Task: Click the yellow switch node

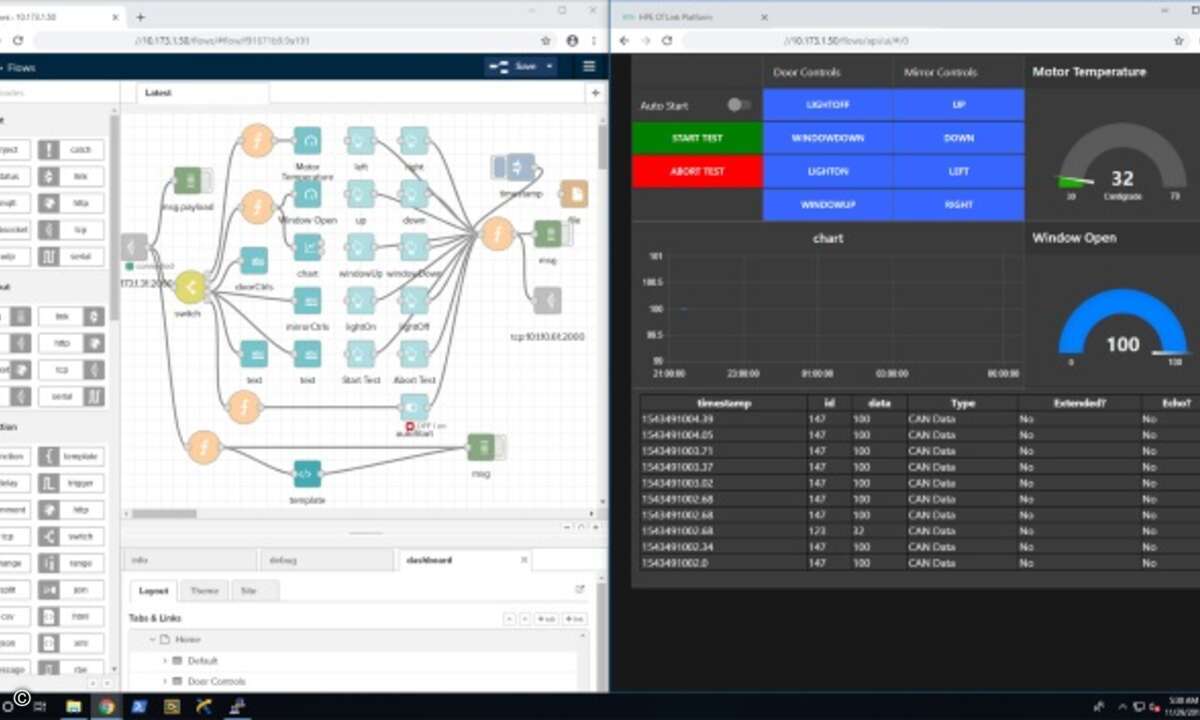Action: (189, 287)
